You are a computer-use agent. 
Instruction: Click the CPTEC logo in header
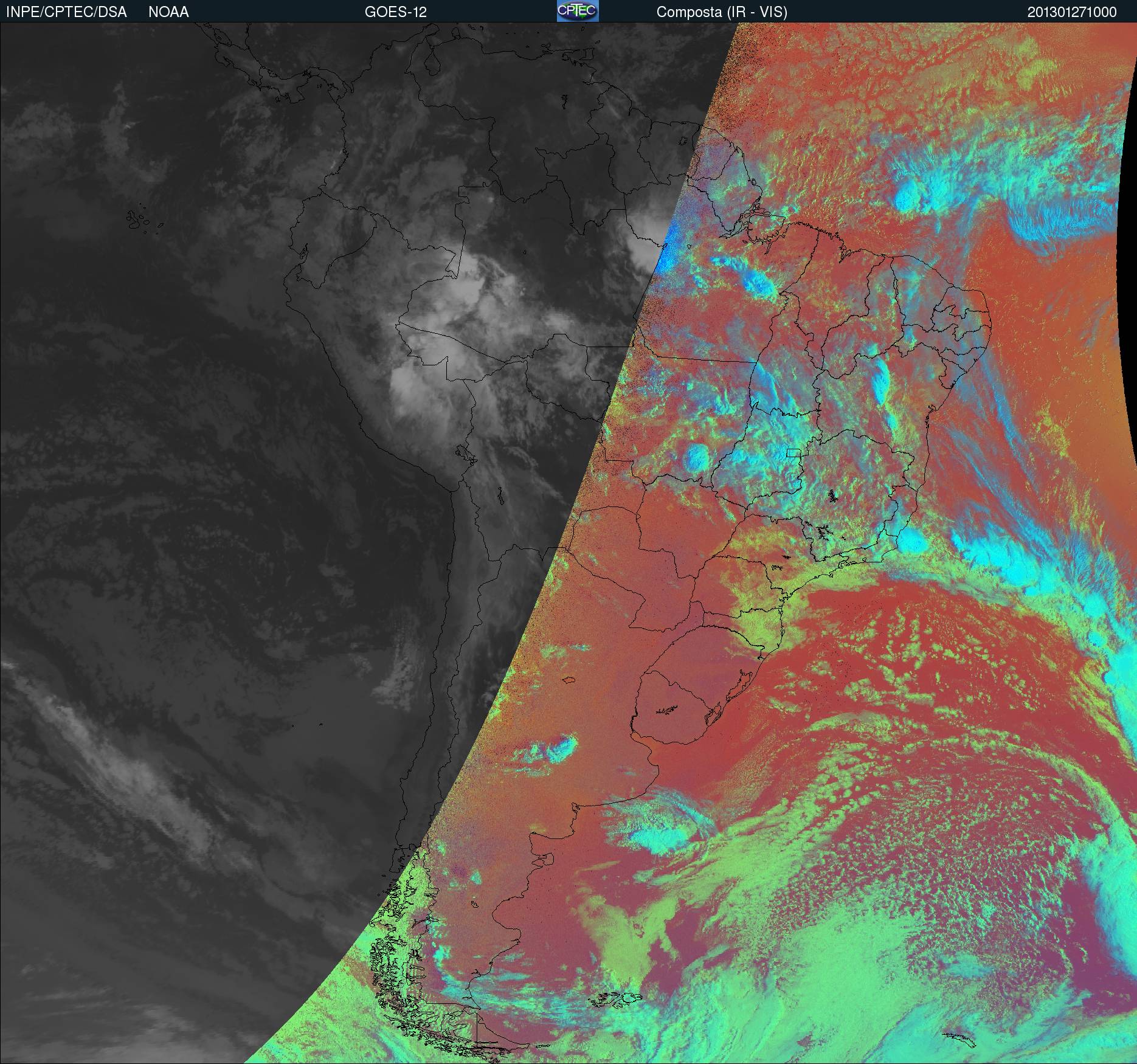tap(578, 11)
